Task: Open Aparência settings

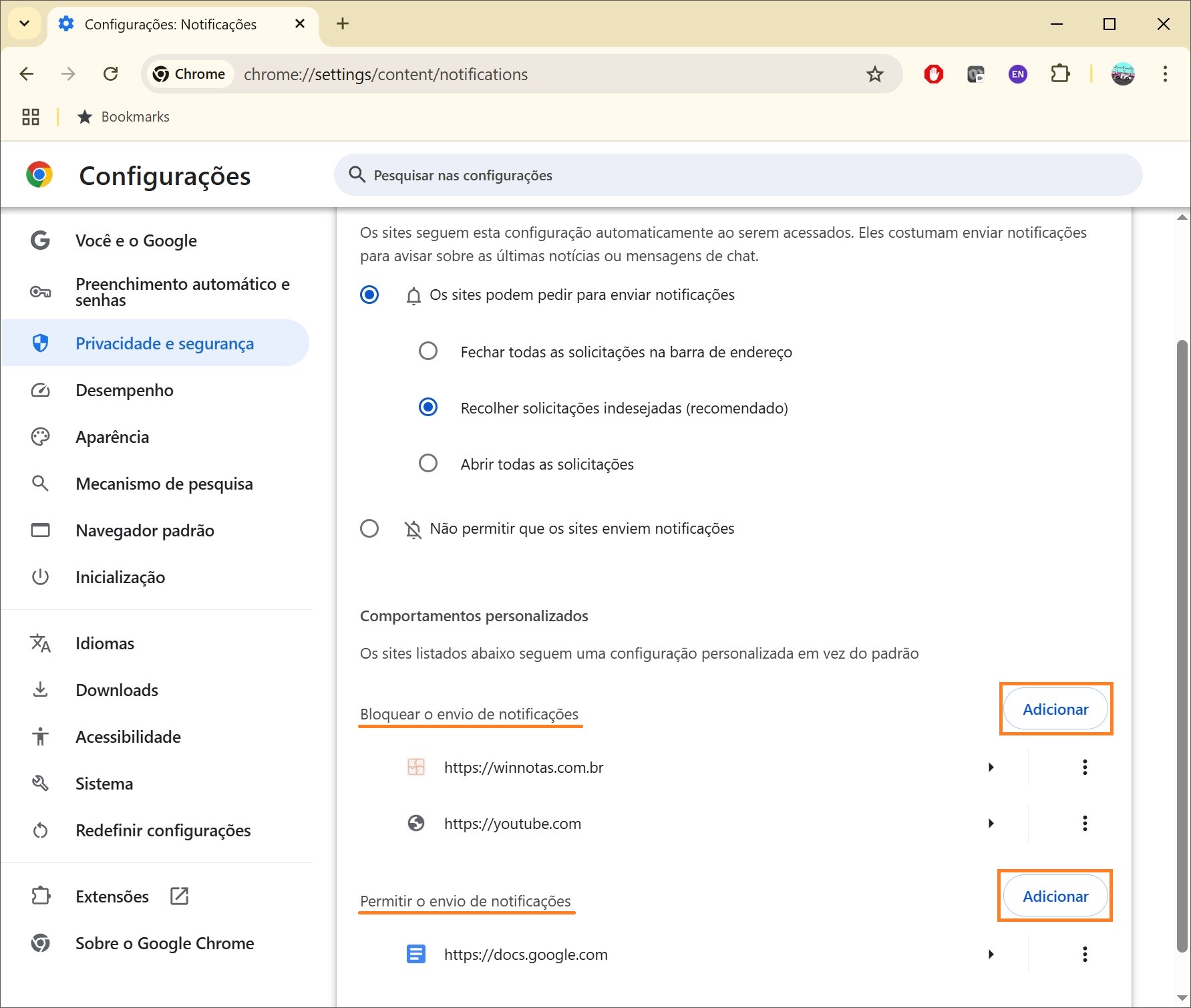Action: pos(155,437)
